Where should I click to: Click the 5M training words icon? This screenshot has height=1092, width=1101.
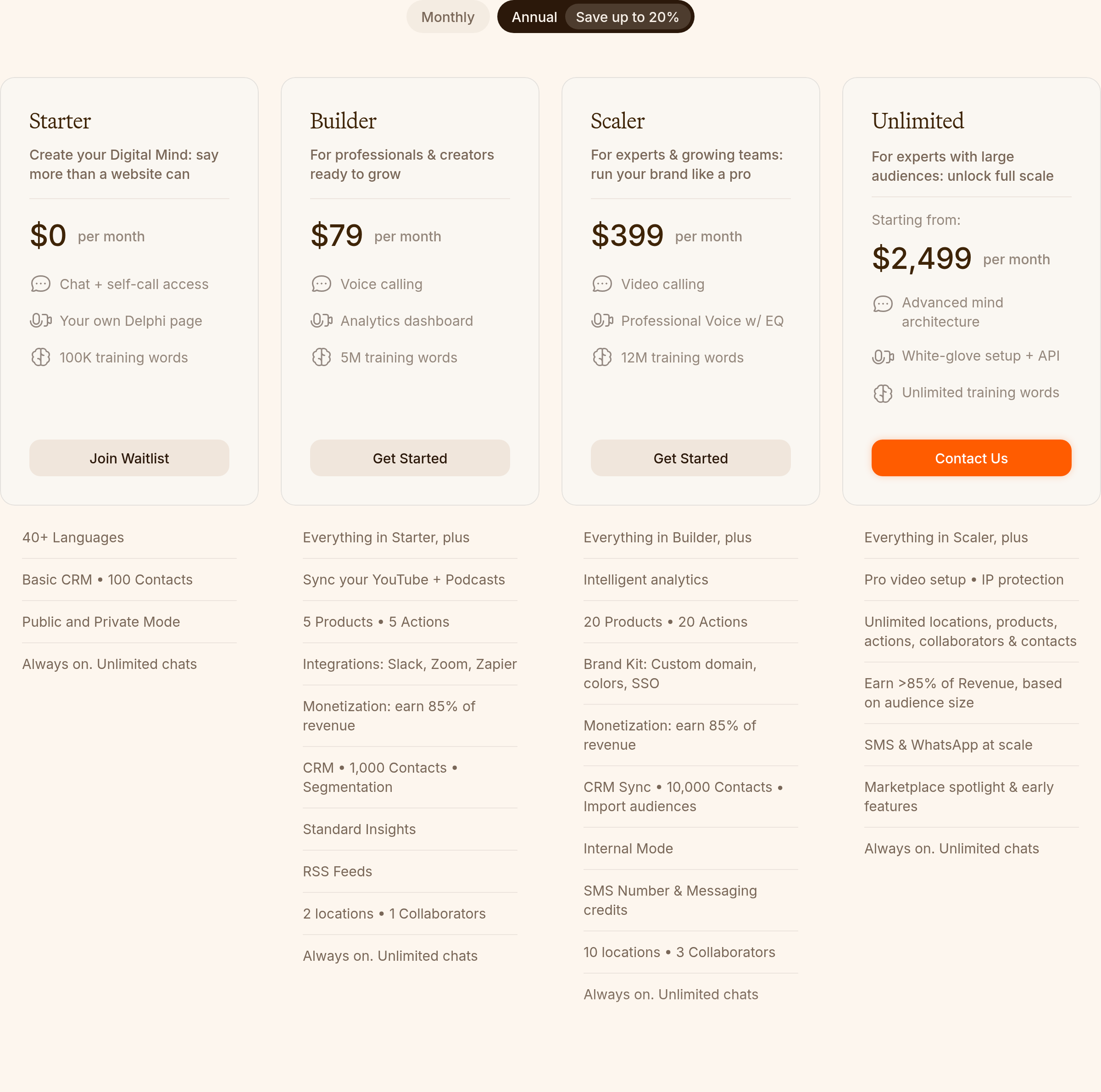tap(322, 357)
